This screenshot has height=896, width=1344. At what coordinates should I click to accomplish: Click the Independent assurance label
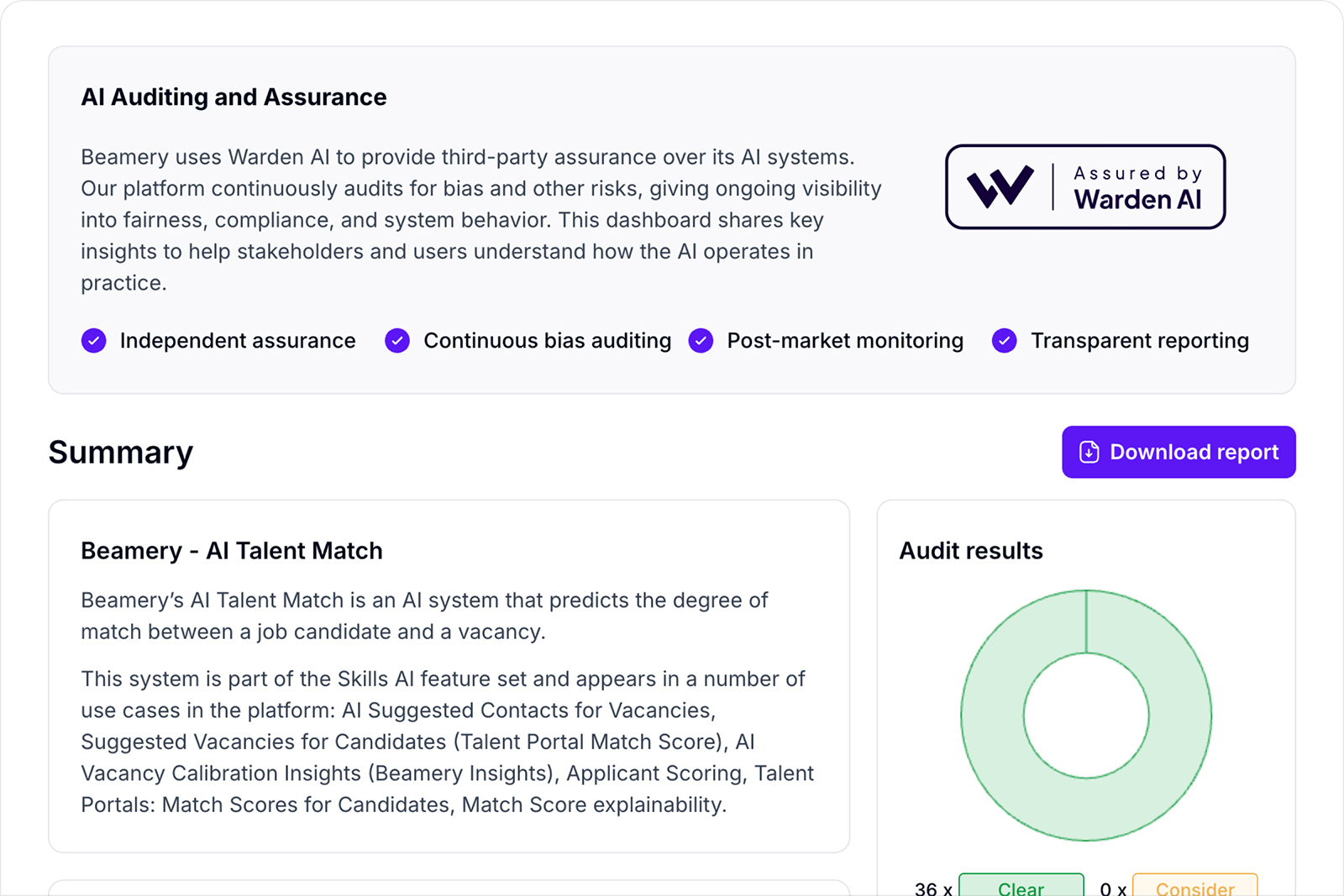tap(238, 340)
